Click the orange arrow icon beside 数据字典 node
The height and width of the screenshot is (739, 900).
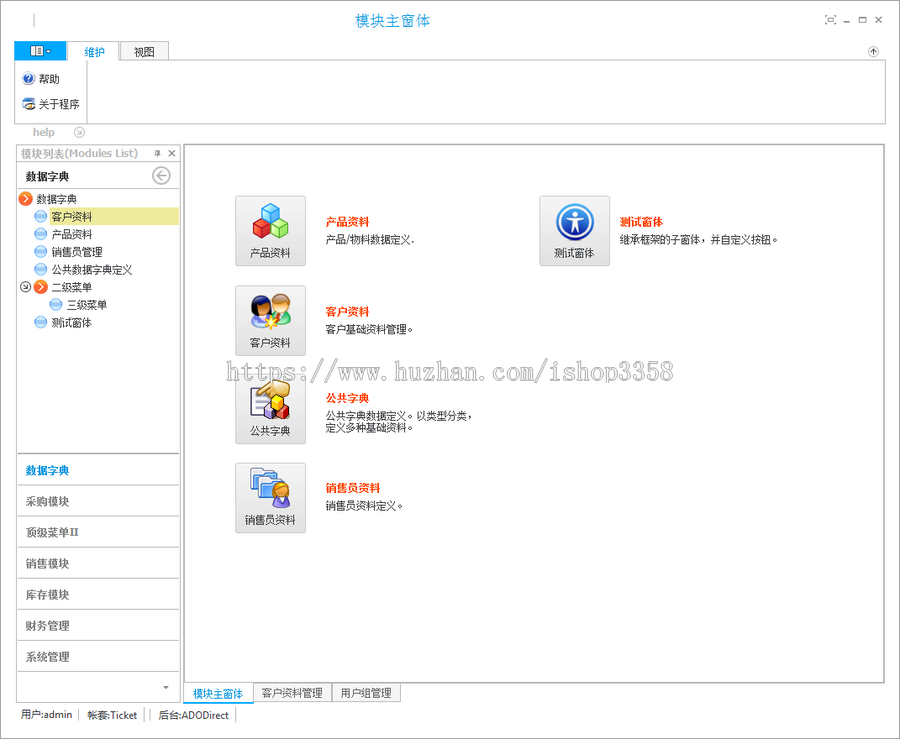[26, 199]
